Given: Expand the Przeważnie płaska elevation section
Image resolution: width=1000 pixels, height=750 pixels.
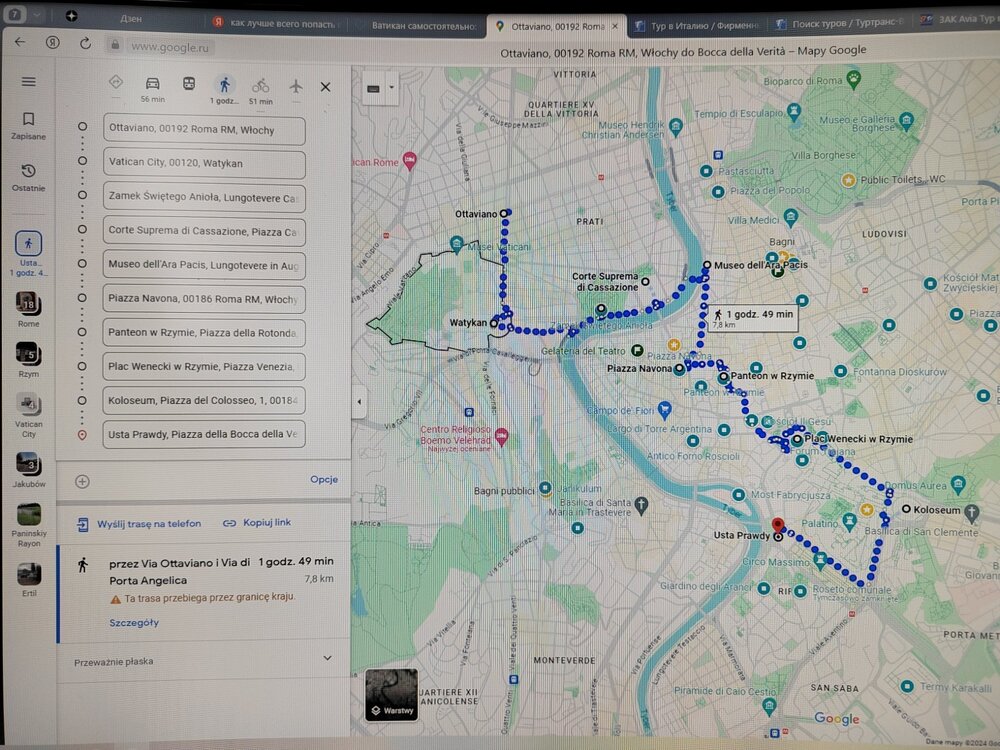Looking at the screenshot, I should pyautogui.click(x=328, y=658).
